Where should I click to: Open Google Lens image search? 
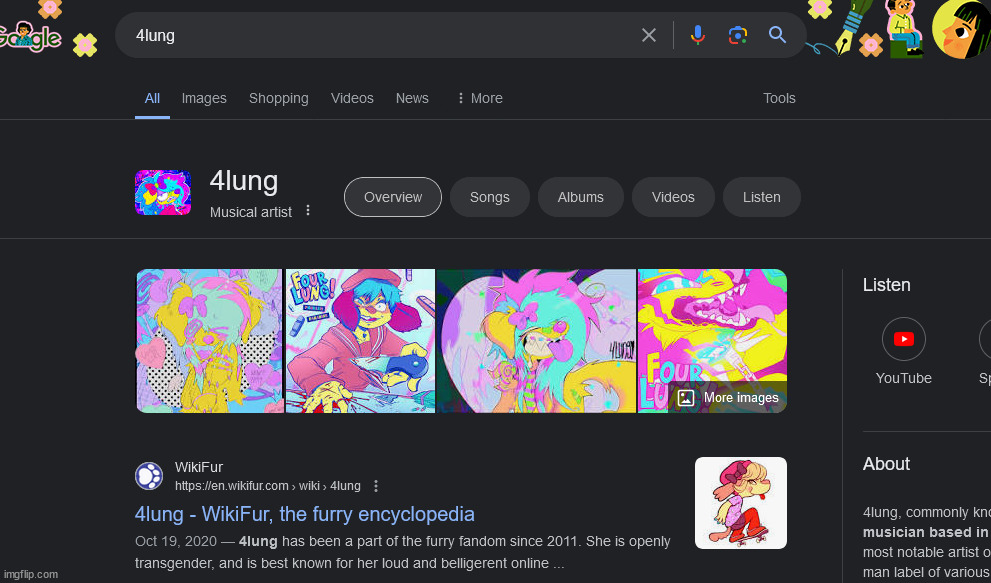coord(738,36)
